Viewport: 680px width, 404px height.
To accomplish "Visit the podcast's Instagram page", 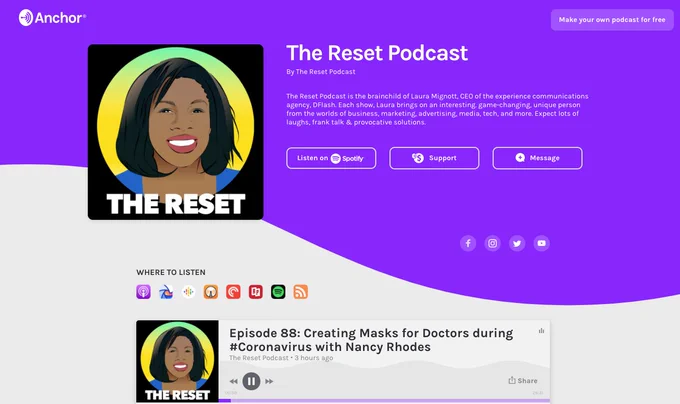I will pos(493,243).
